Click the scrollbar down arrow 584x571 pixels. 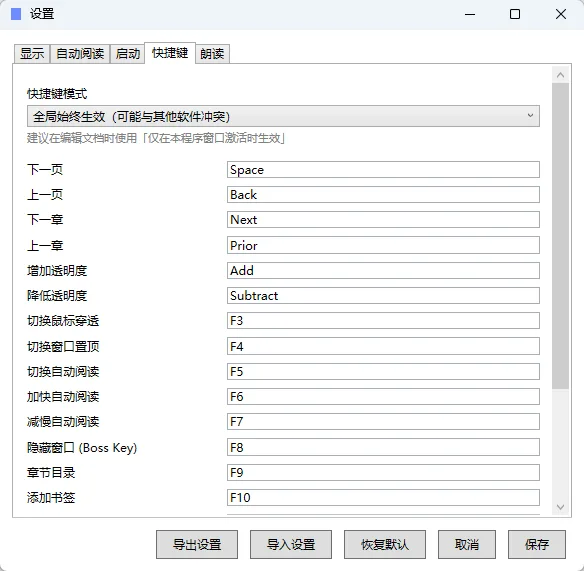[561, 507]
